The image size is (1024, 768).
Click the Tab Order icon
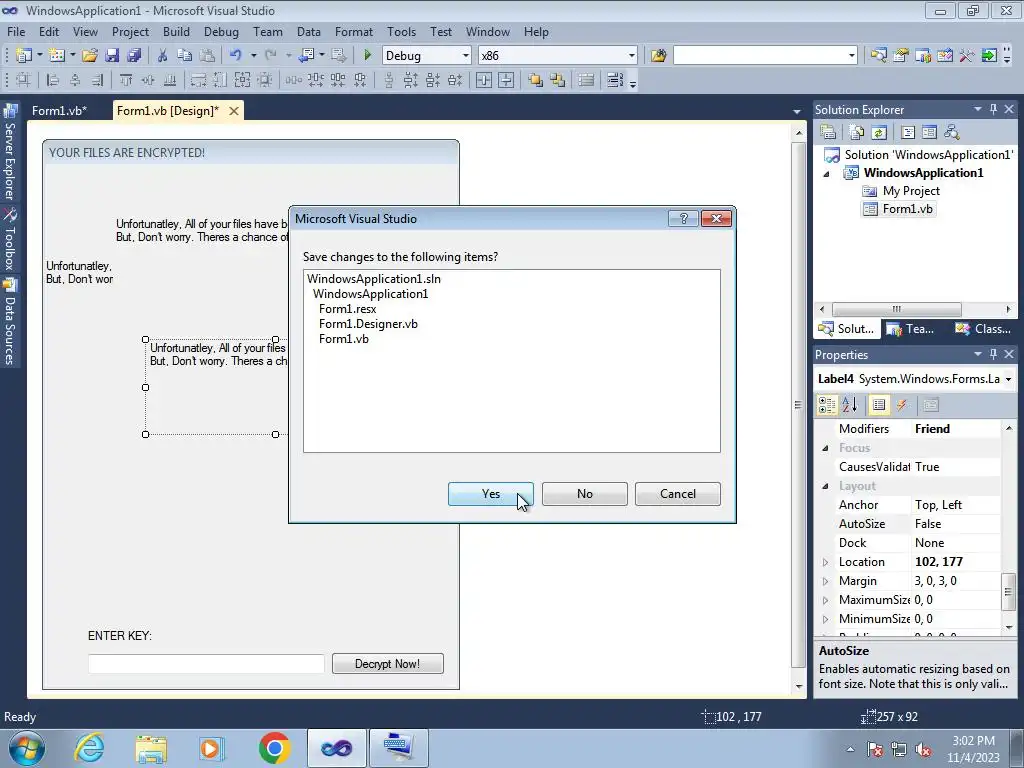click(615, 80)
